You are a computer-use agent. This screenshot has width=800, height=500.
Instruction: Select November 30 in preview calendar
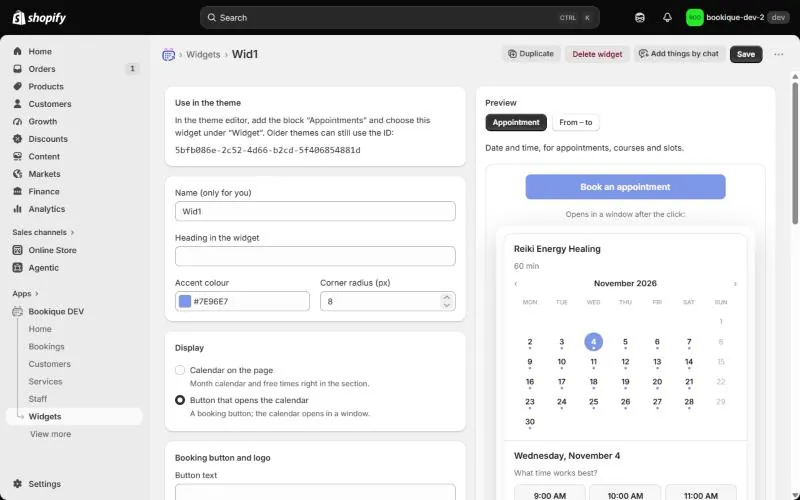tap(530, 422)
